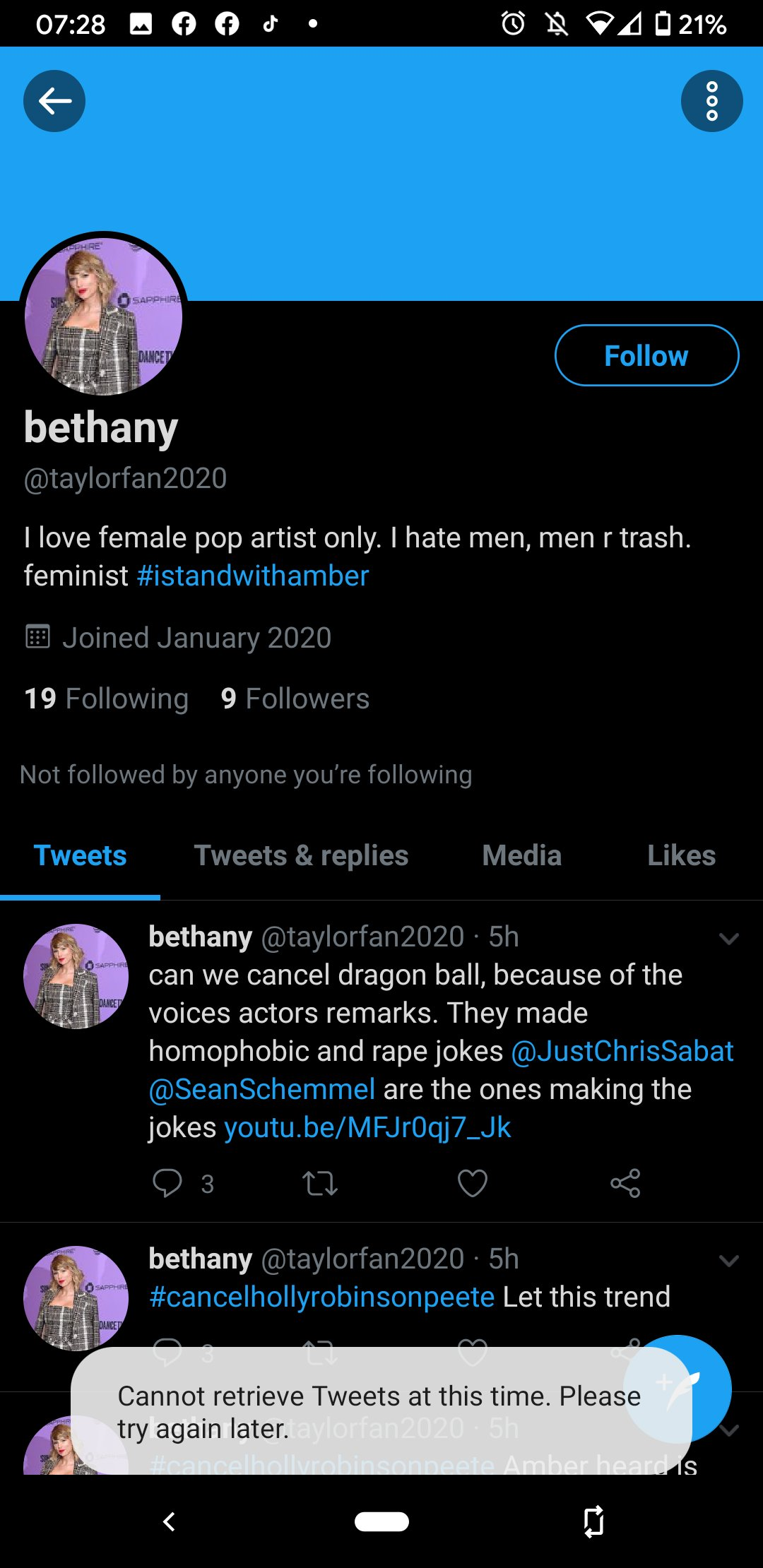Tap the compose tweet floating button

tap(677, 1389)
